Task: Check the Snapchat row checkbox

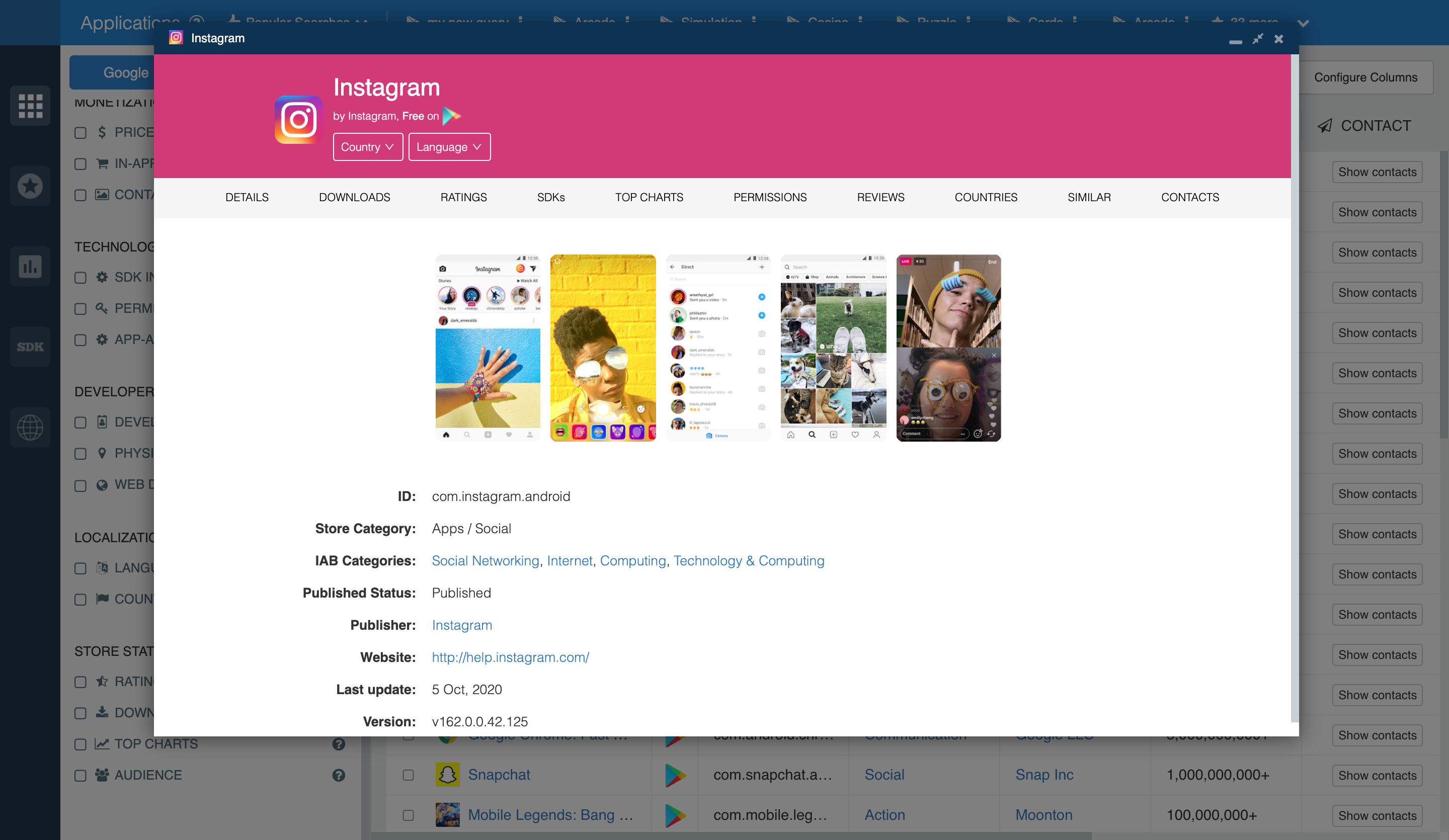Action: tap(408, 775)
